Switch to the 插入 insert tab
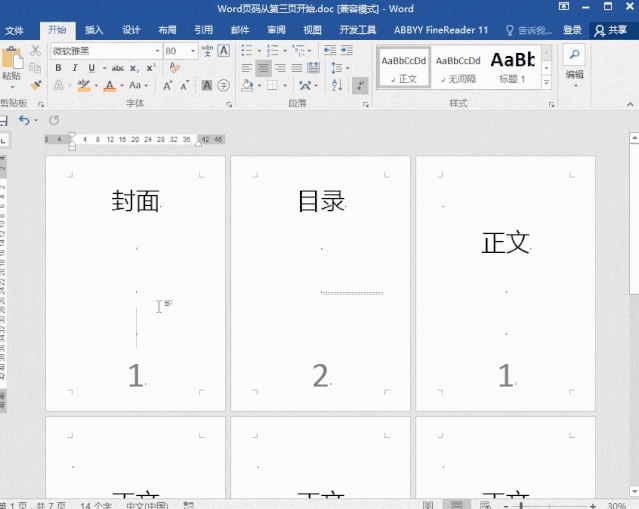Viewport: 639px width, 509px height. [94, 30]
